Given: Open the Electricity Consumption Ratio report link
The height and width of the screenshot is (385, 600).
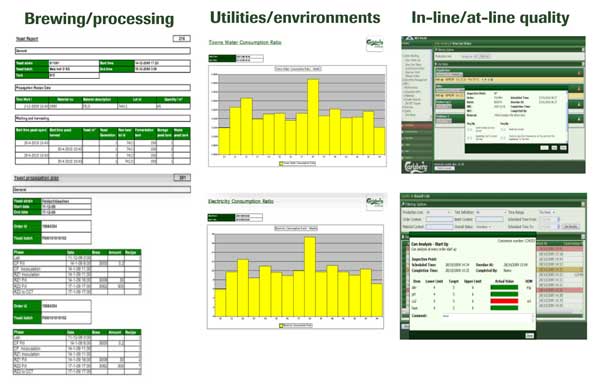Looking at the screenshot, I should [x=241, y=201].
